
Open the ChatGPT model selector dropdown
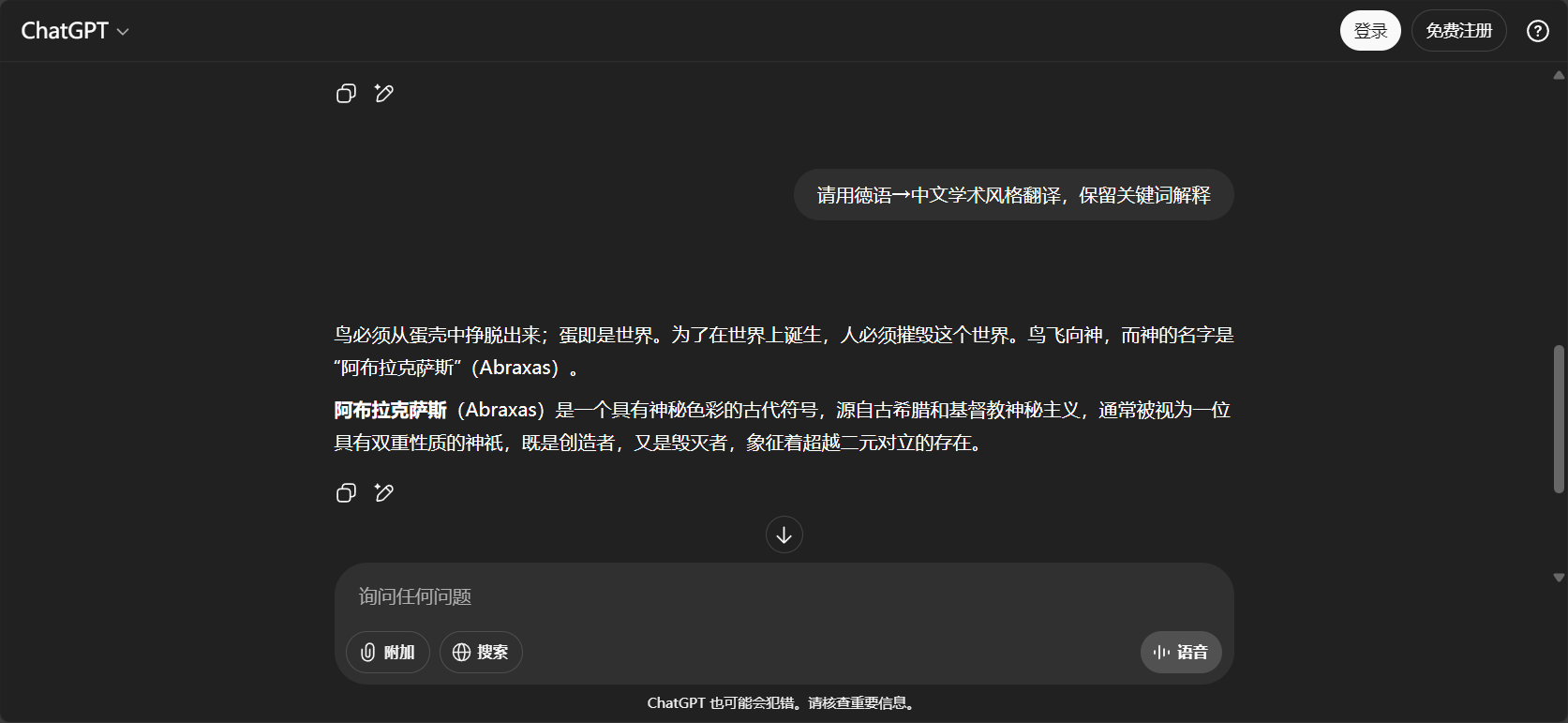coord(75,31)
